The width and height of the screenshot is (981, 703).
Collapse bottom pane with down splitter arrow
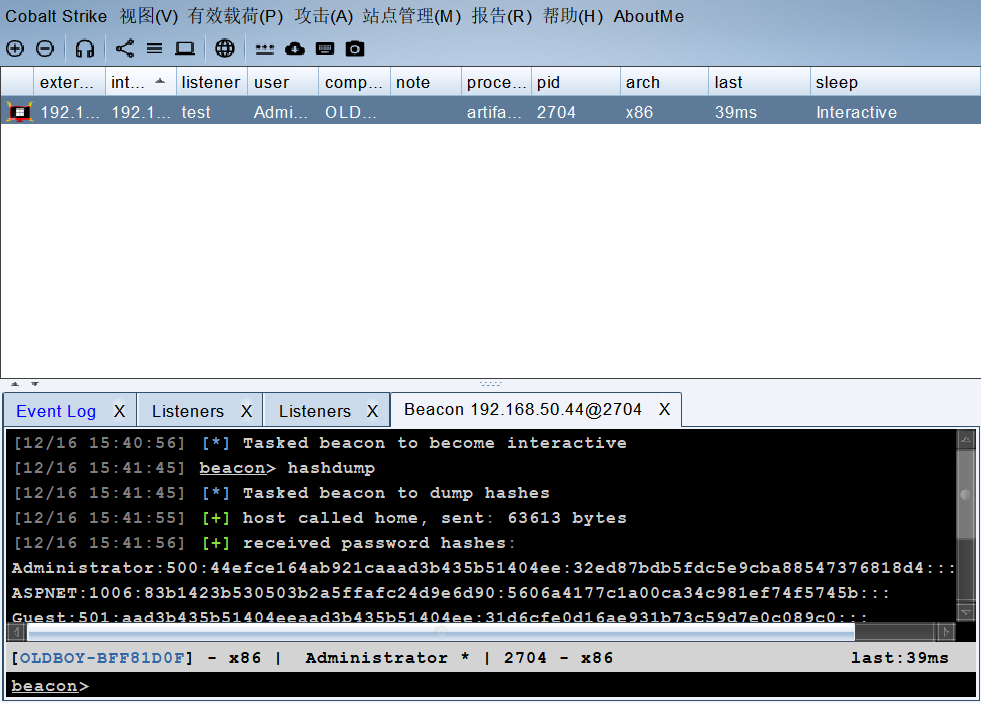(x=35, y=384)
